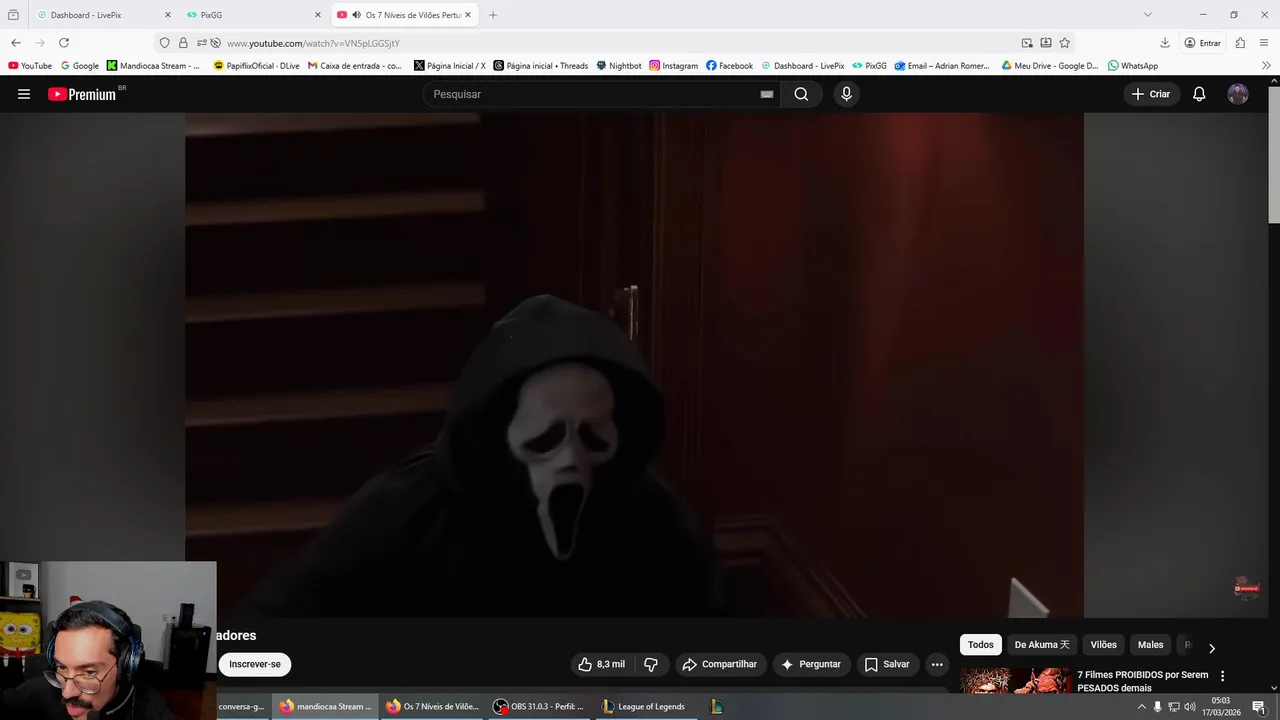
Task: Dislike the video
Action: pyautogui.click(x=651, y=664)
